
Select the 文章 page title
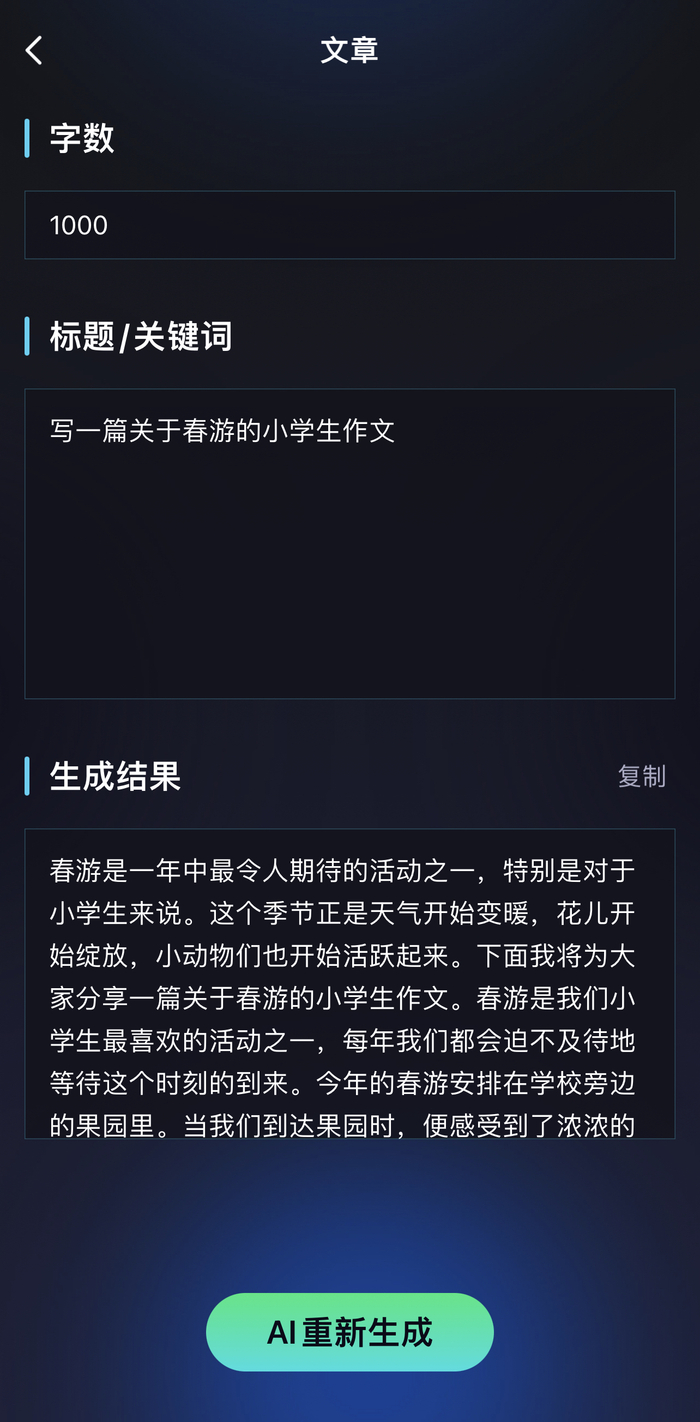[x=349, y=50]
